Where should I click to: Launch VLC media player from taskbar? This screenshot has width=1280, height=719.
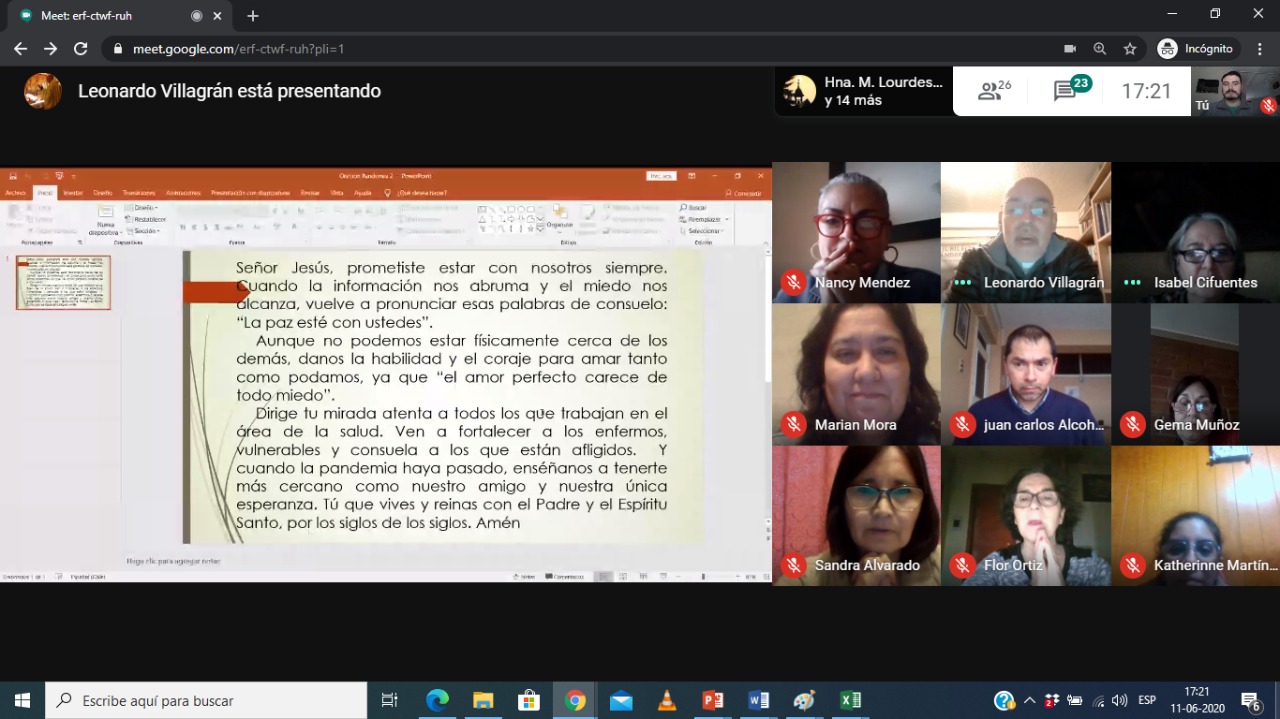[x=667, y=700]
